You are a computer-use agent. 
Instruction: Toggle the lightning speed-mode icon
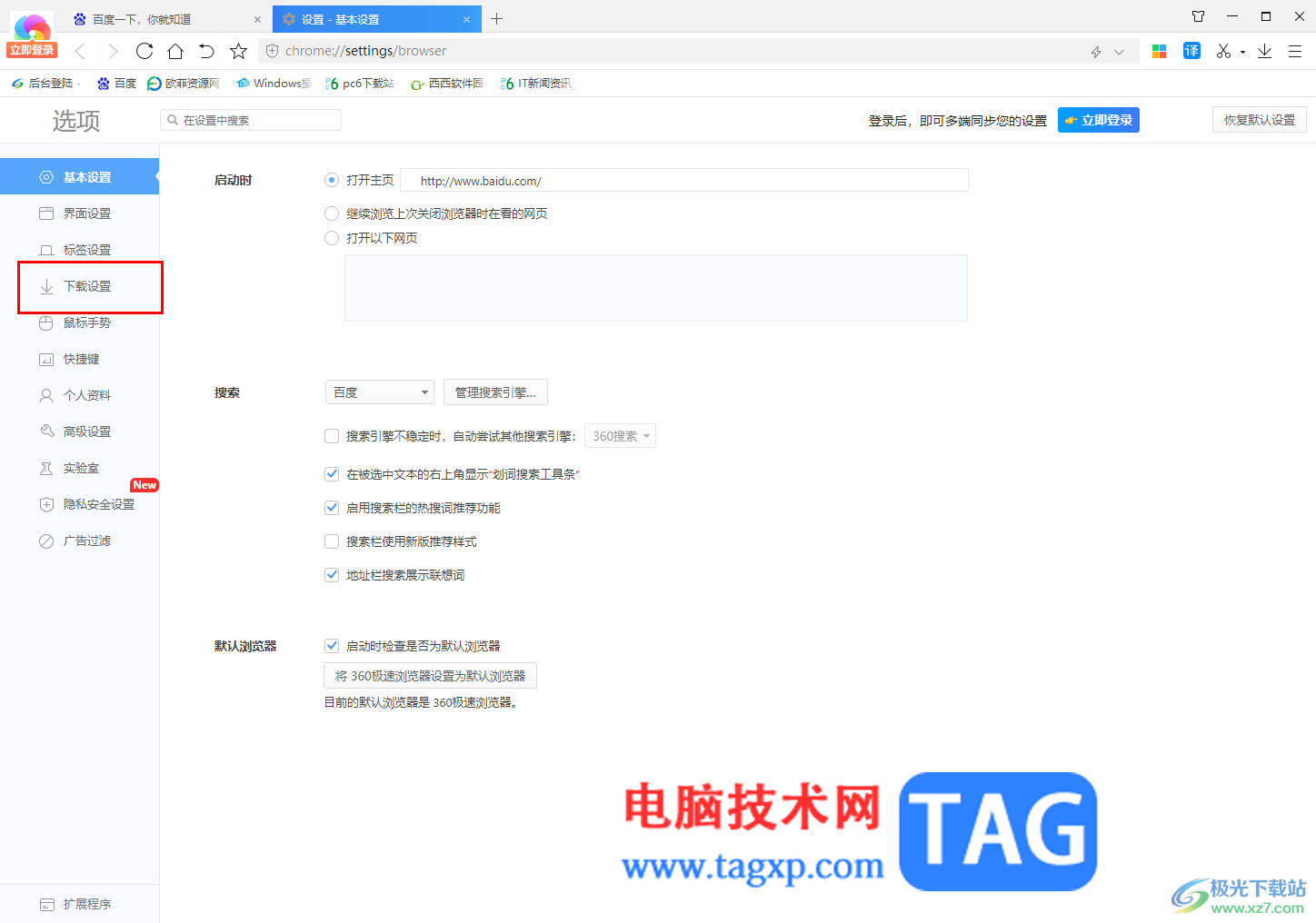1096,52
